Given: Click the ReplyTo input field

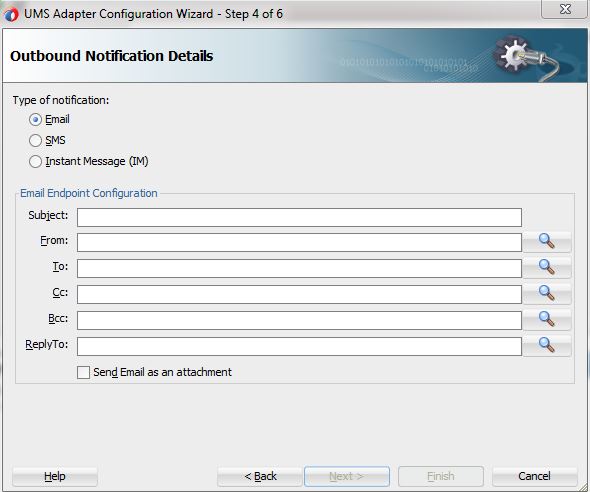Looking at the screenshot, I should 299,346.
